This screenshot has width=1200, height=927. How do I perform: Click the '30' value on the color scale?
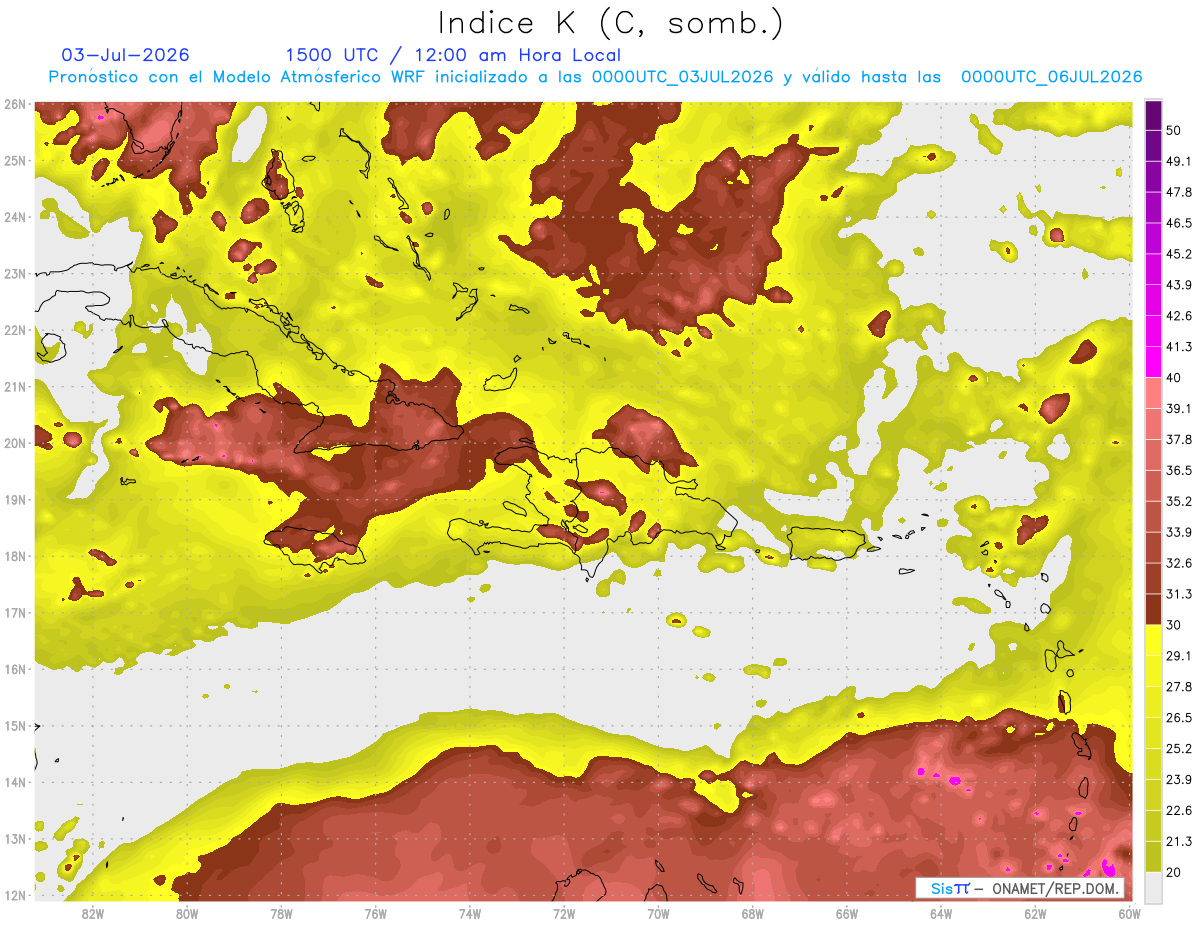tap(1174, 625)
